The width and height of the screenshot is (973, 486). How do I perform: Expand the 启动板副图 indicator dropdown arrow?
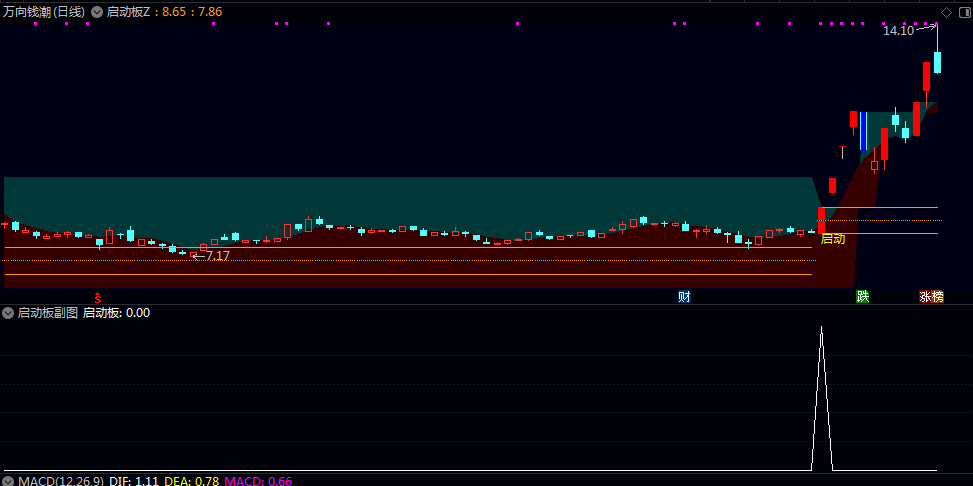[x=9, y=313]
